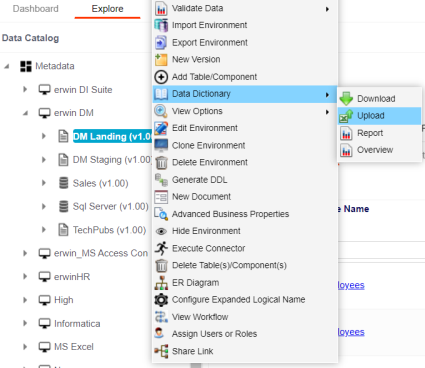Click the Execute Connector running-man icon
425x368 pixels.
click(161, 248)
